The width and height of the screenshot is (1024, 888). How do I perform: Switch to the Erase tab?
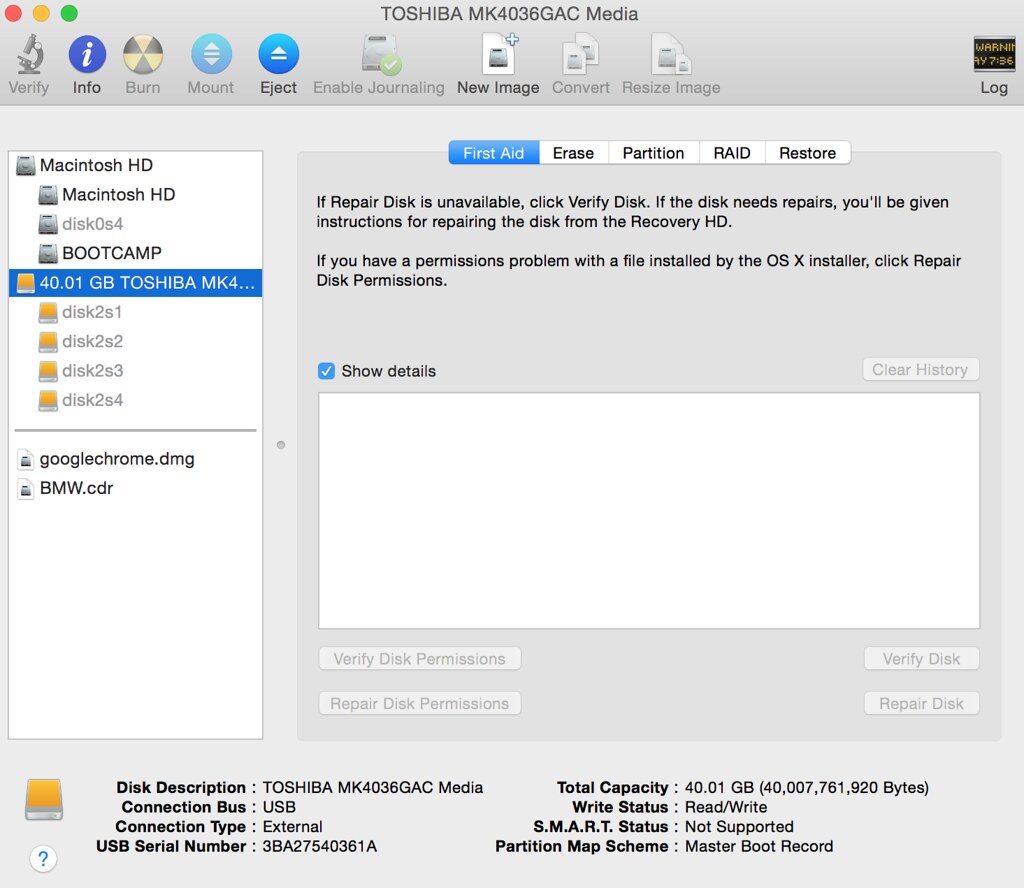pos(573,153)
